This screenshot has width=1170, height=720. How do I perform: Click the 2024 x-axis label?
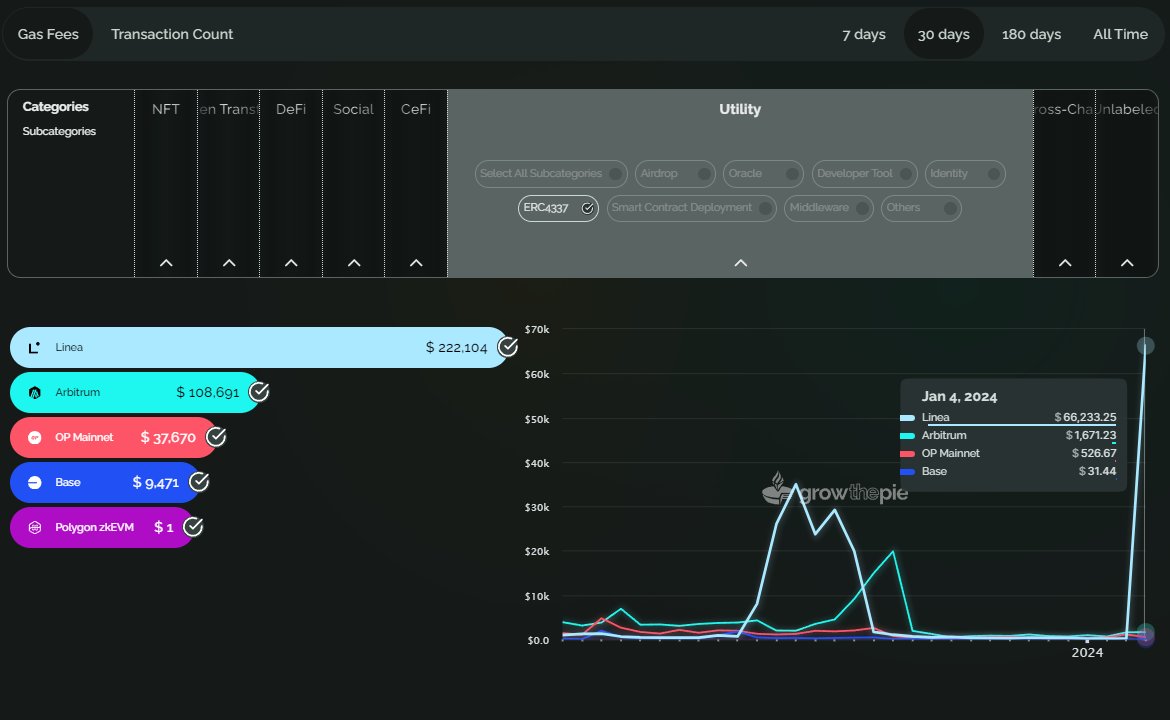[1087, 653]
